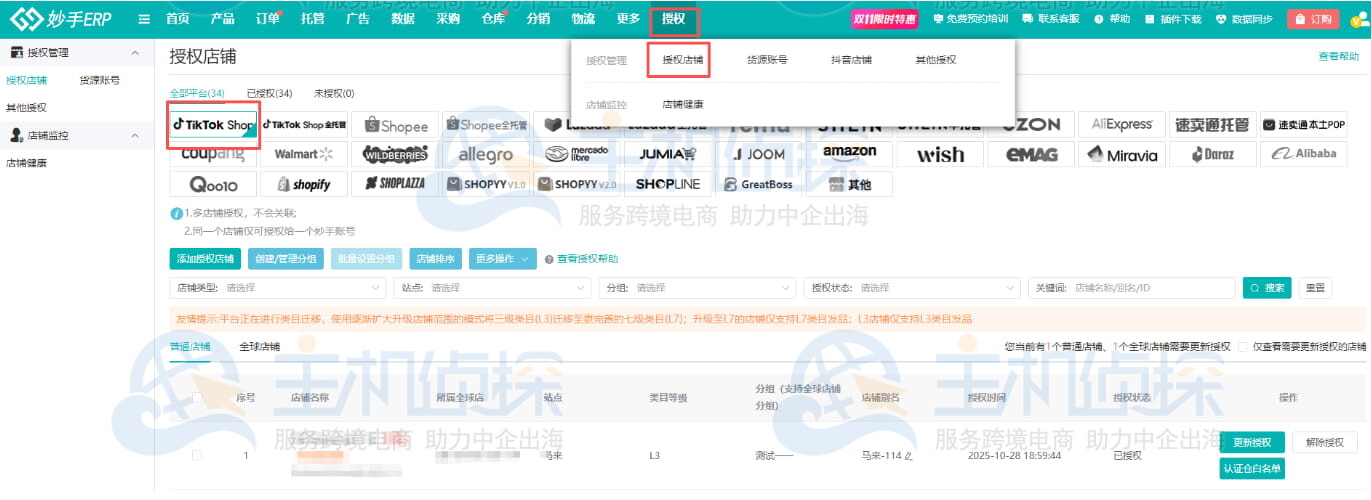Select the JUMIA platform tile
The image size is (1371, 500).
[668, 154]
